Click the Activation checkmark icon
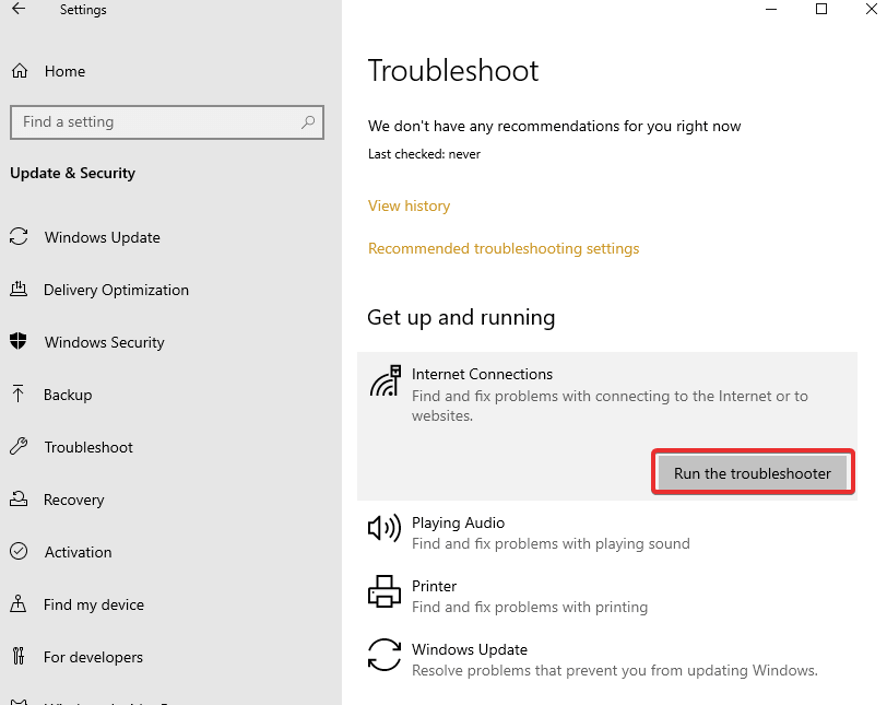Image resolution: width=887 pixels, height=705 pixels. (18, 552)
